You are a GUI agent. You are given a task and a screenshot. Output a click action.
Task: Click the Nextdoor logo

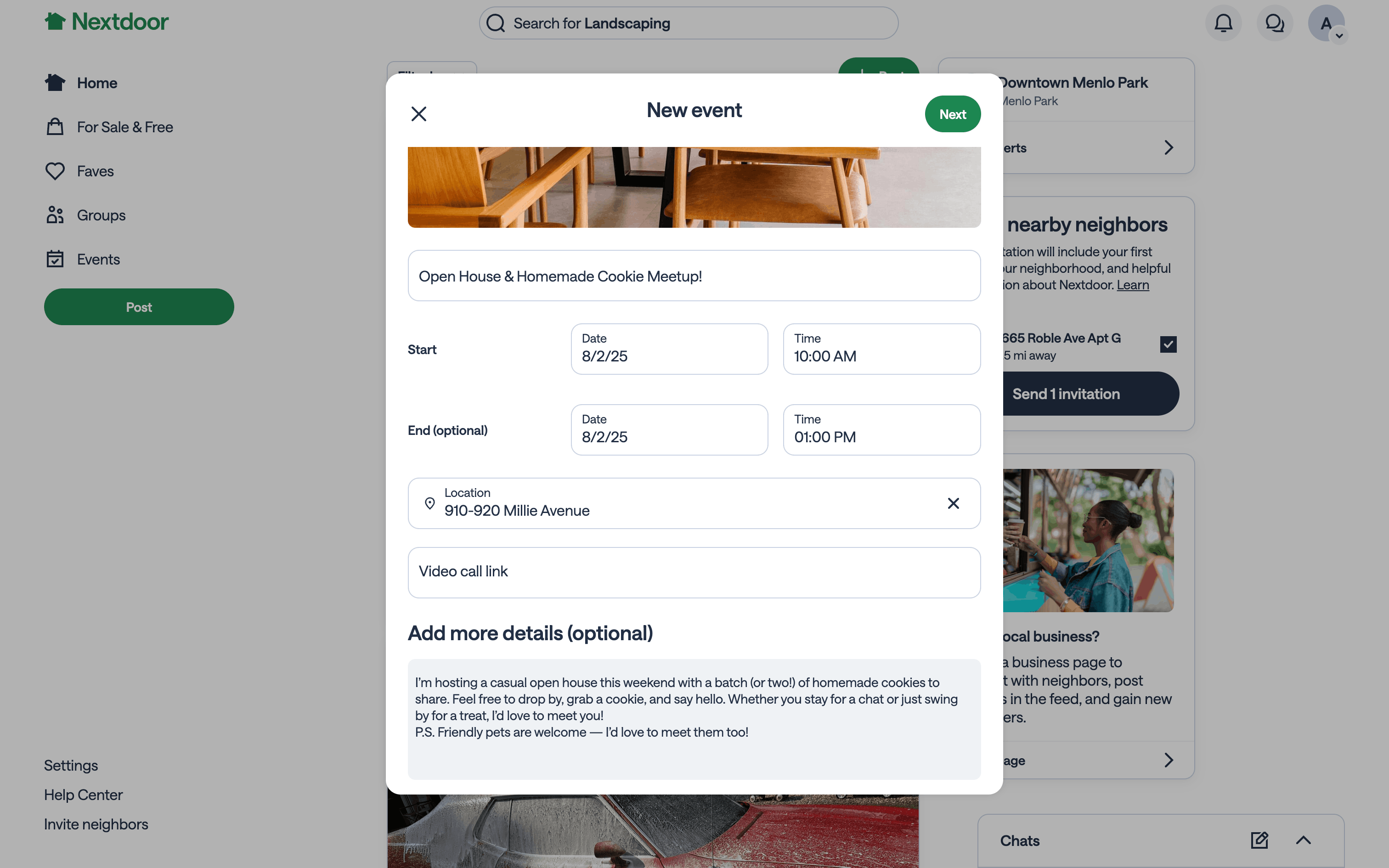107,22
